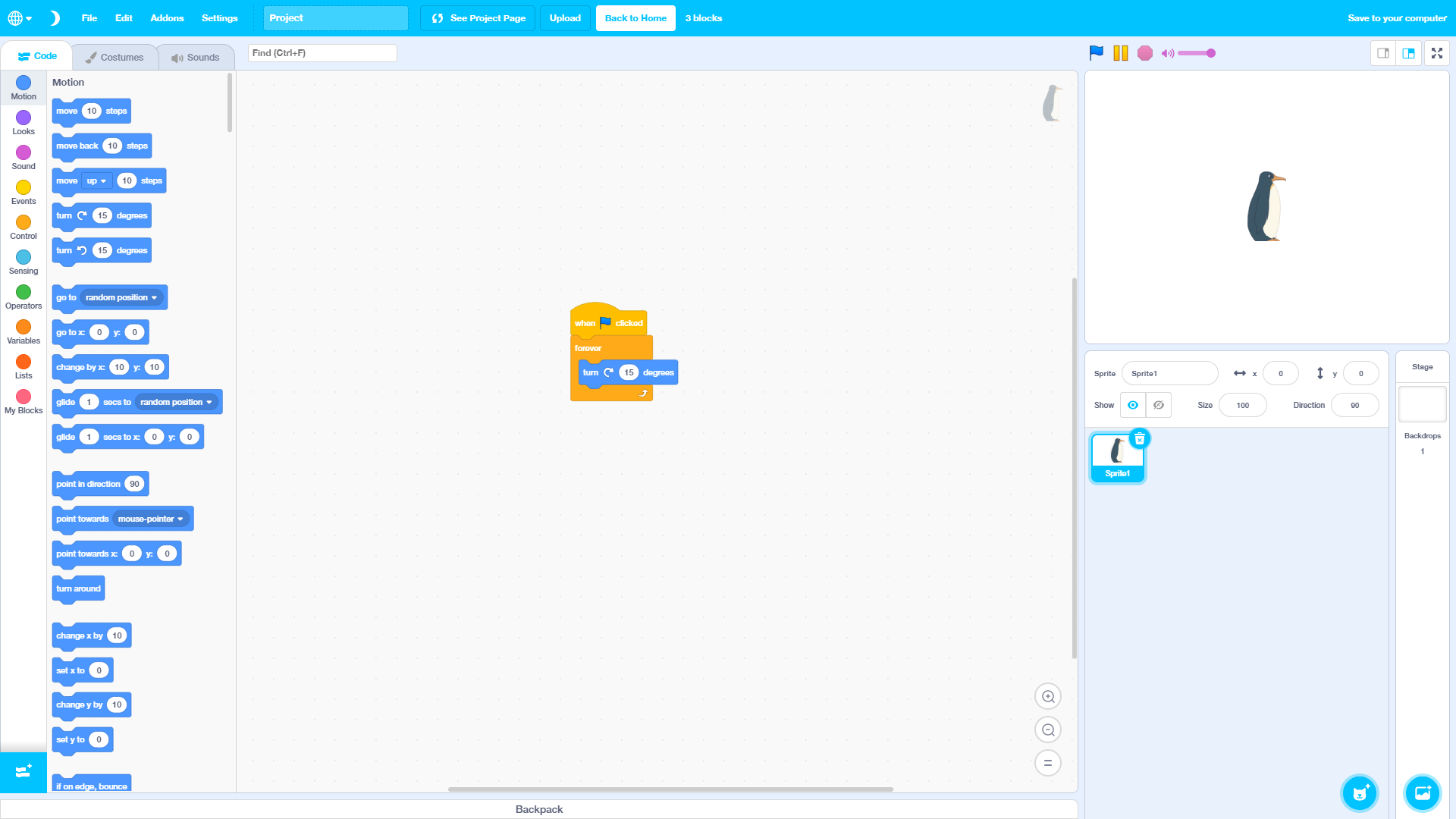1456x819 pixels.
Task: Click the Back to Home button
Action: click(x=635, y=17)
